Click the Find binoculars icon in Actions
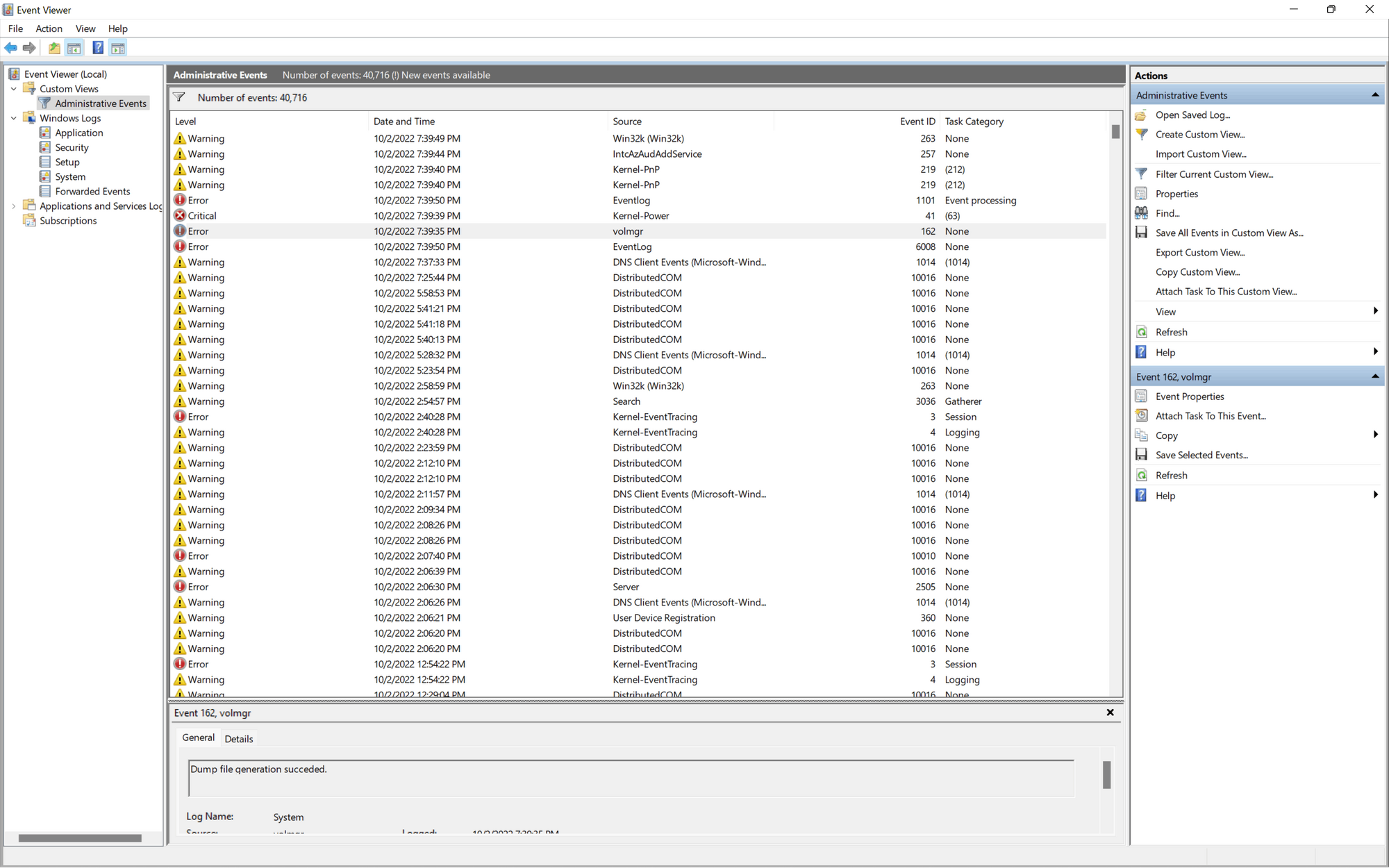Screen dimensions: 1389x868 tap(1141, 213)
